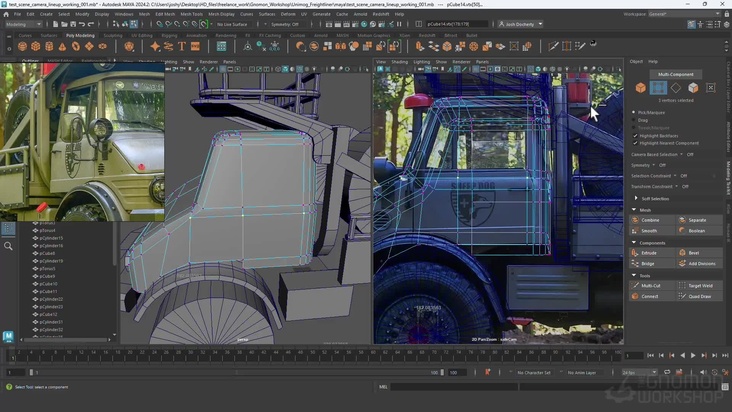Click the redo arrow icon
Viewport: 732px width, 412px height.
(91, 24)
